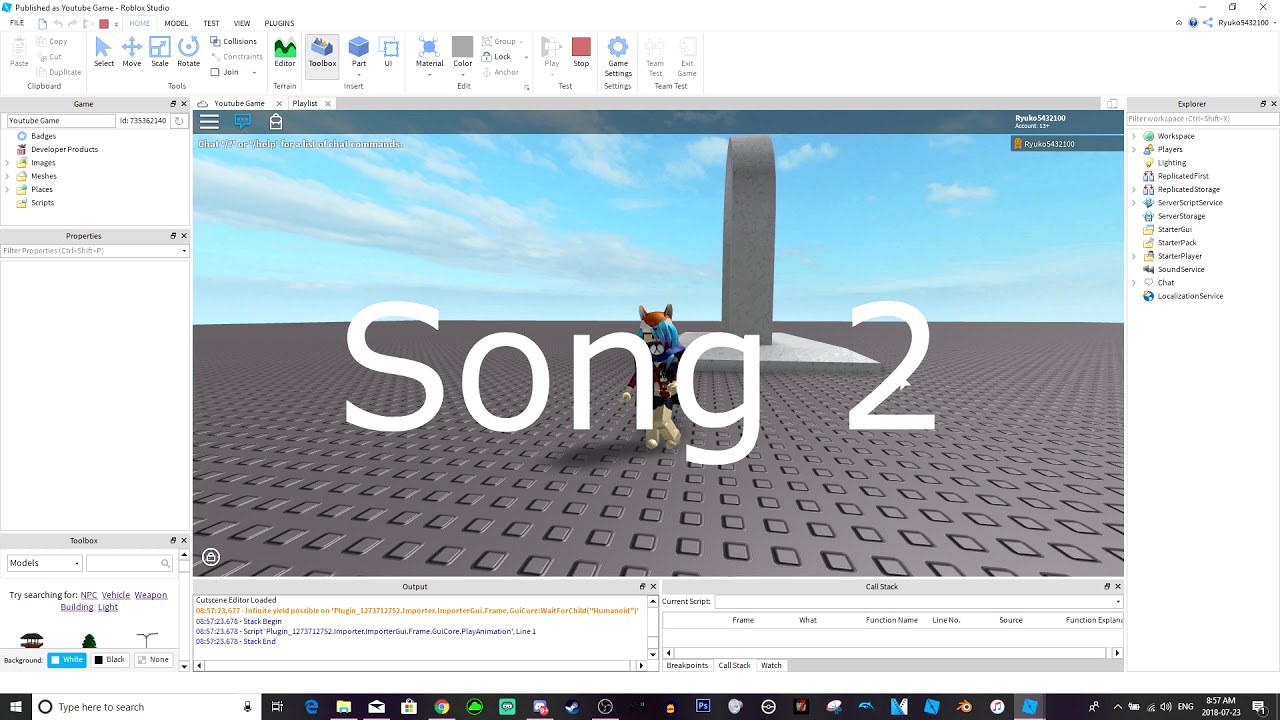Click the taskbar search box

pyautogui.click(x=144, y=707)
